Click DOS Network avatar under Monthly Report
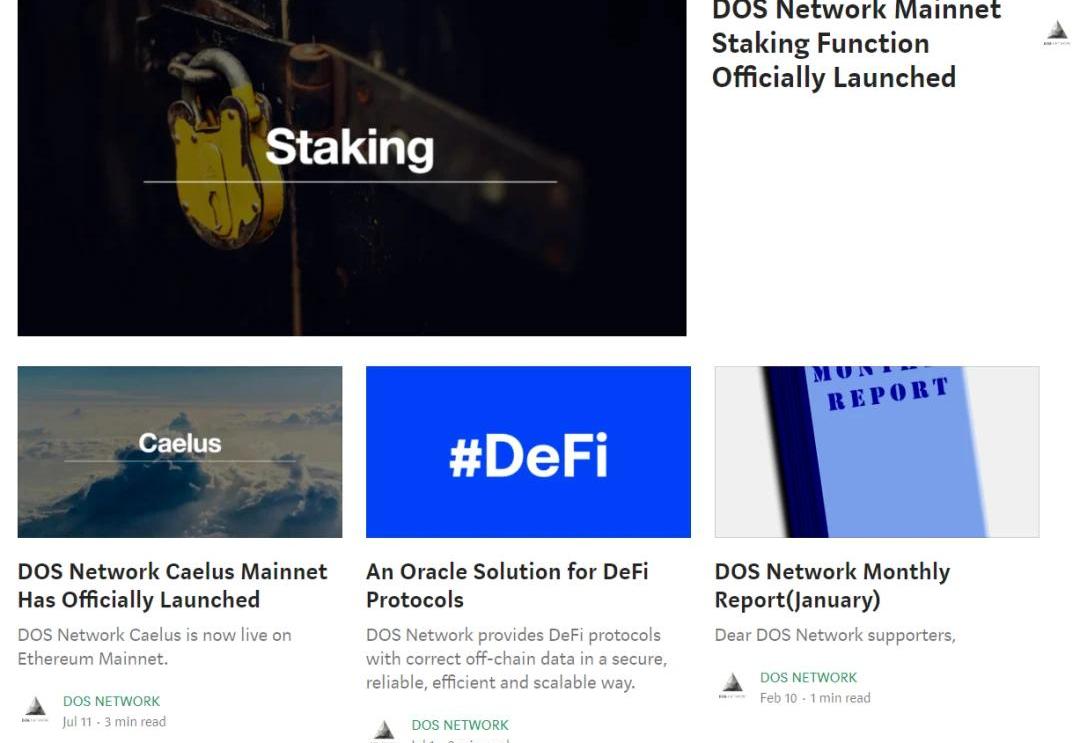Image resolution: width=1080 pixels, height=743 pixels. coord(732,686)
